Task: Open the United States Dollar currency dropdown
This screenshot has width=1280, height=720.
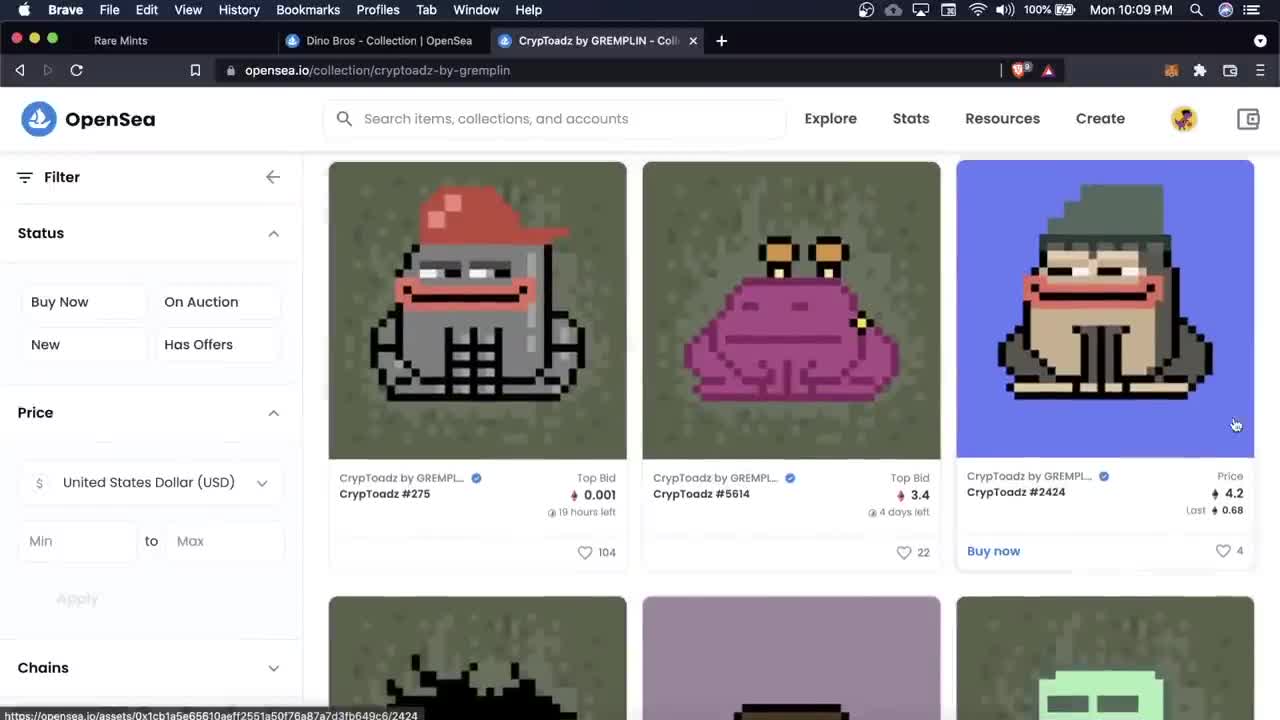Action: point(151,483)
